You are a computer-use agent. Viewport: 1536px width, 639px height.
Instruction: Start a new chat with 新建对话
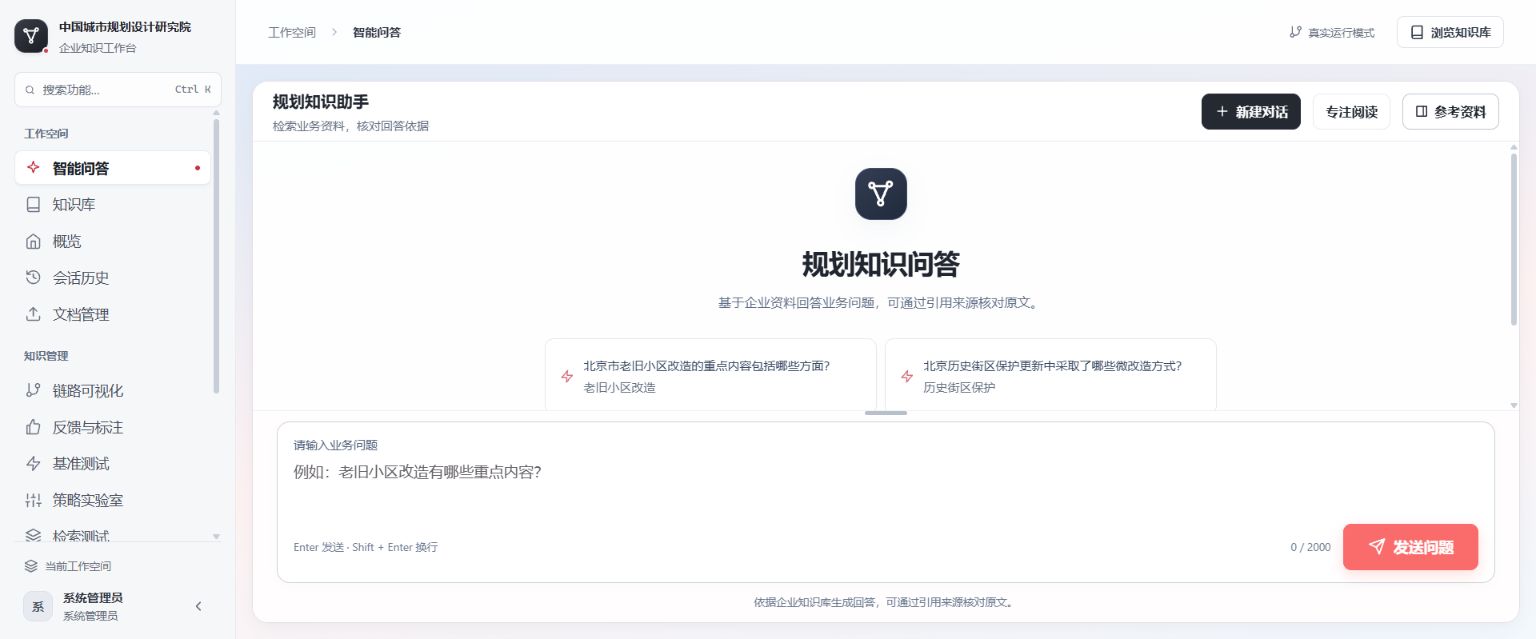click(1251, 112)
